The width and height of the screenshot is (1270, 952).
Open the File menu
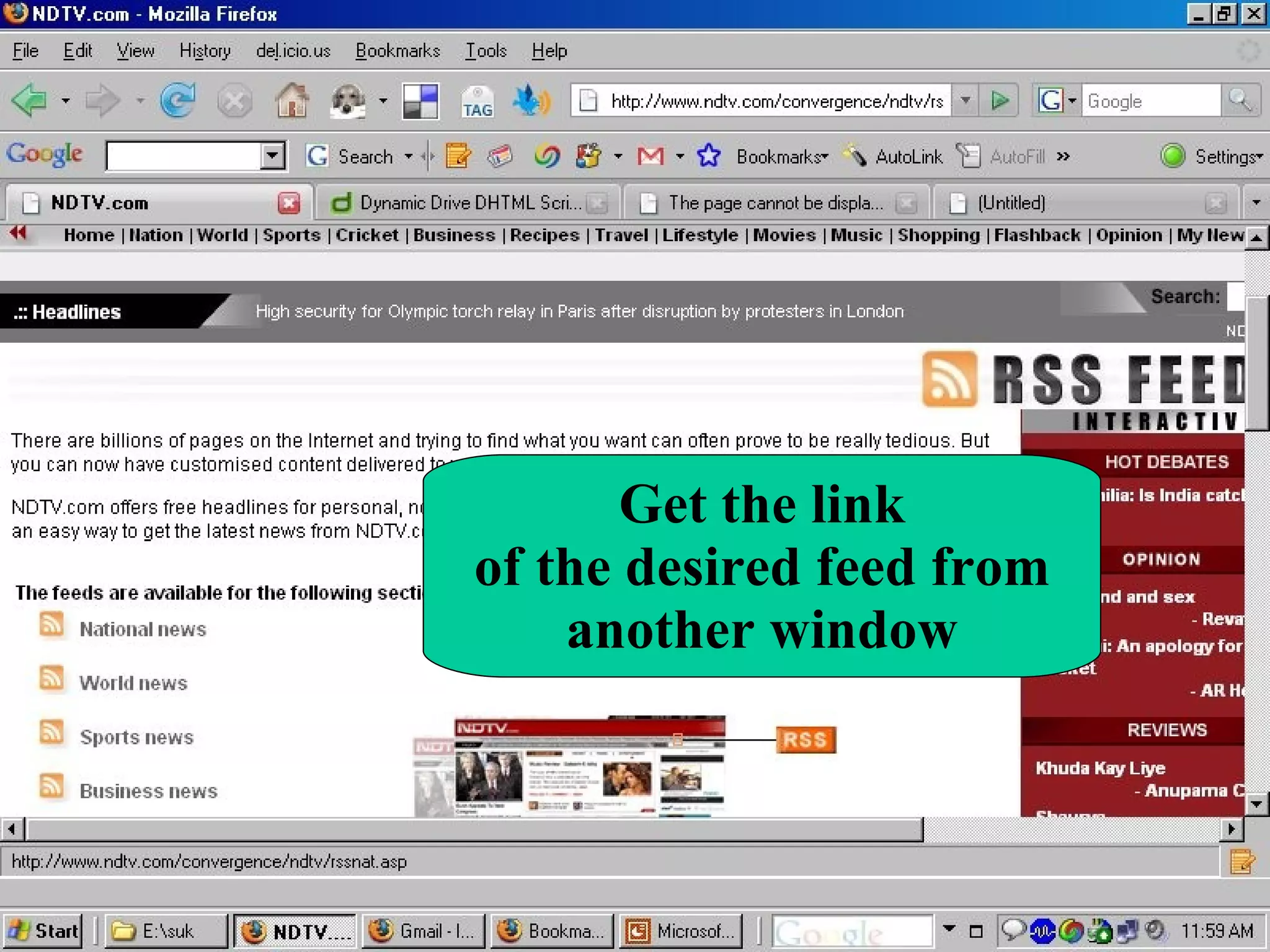click(25, 51)
